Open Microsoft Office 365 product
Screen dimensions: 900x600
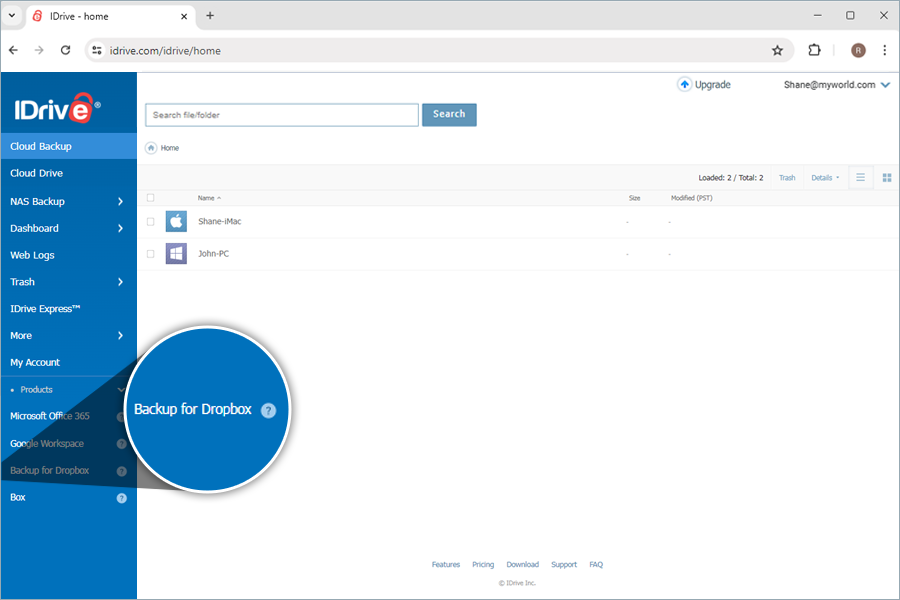(50, 416)
